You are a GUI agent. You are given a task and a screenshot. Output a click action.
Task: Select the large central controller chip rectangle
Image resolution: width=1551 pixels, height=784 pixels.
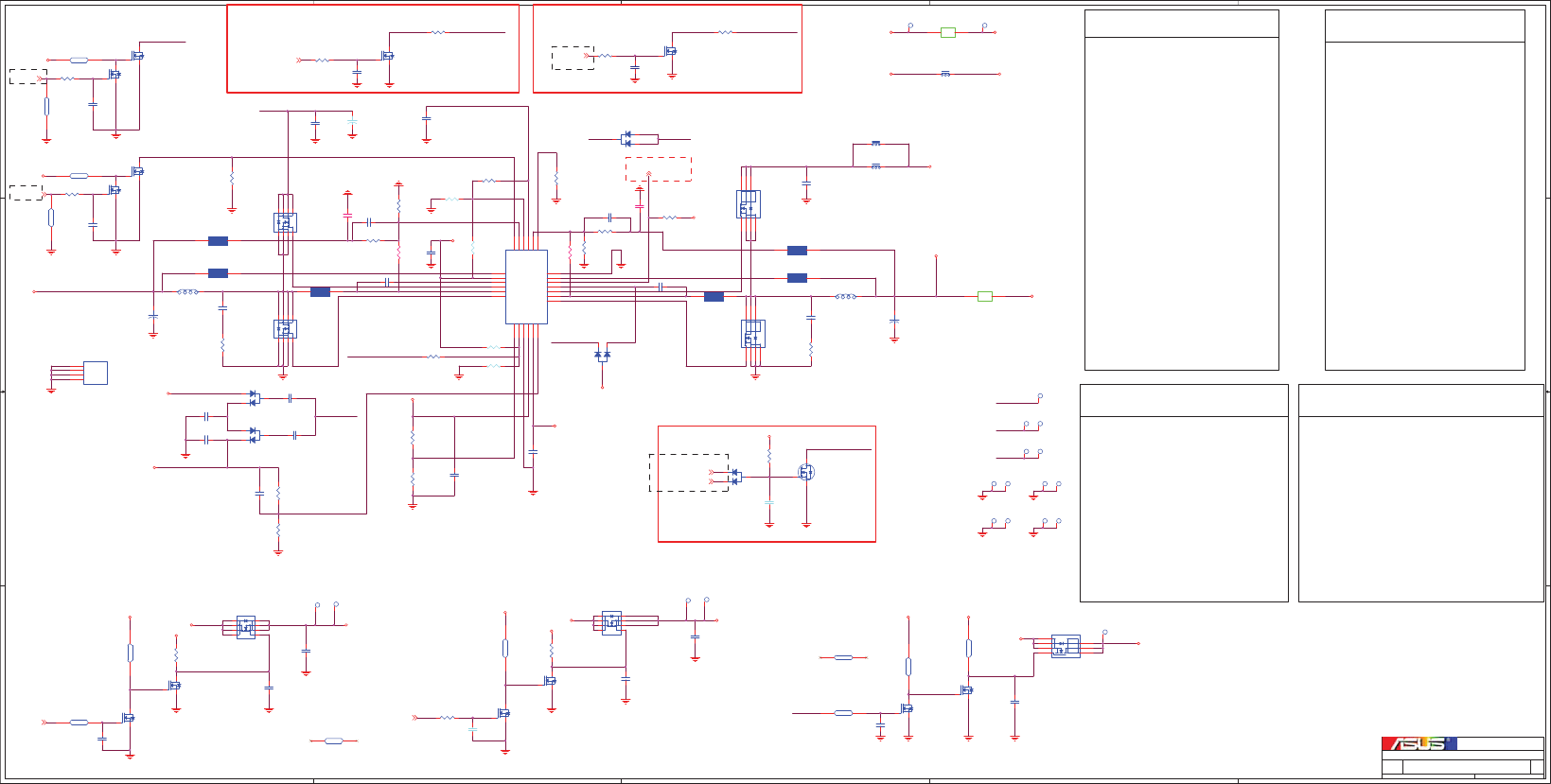tap(526, 287)
